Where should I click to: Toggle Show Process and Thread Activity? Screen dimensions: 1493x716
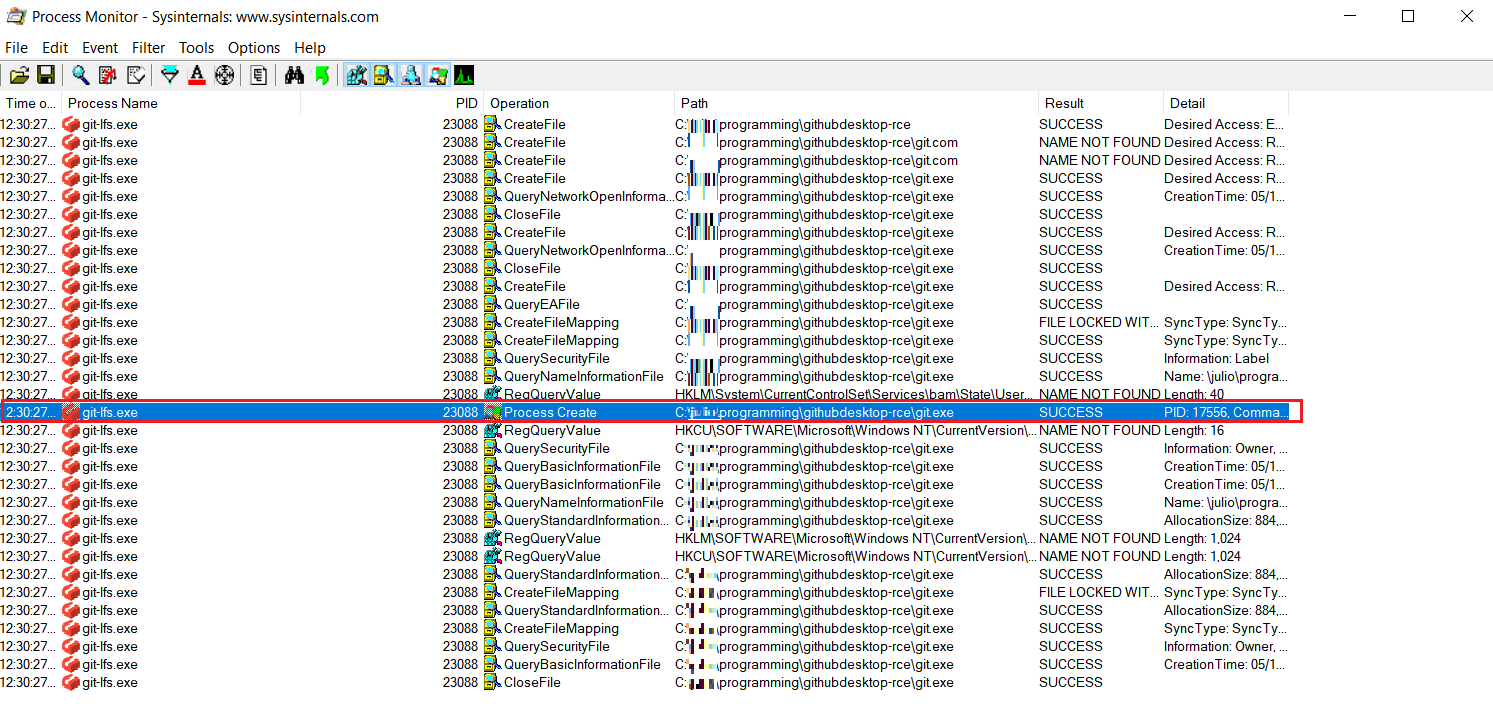pos(437,75)
